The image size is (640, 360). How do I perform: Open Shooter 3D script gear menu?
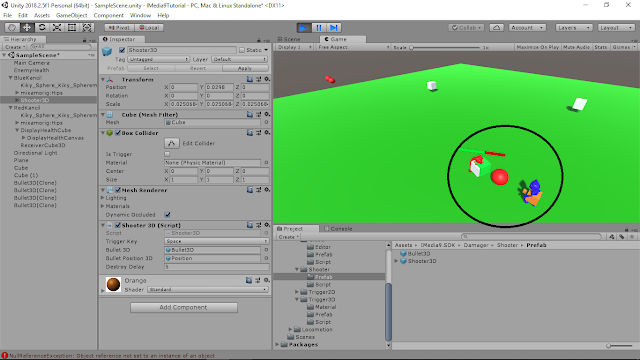[267, 225]
